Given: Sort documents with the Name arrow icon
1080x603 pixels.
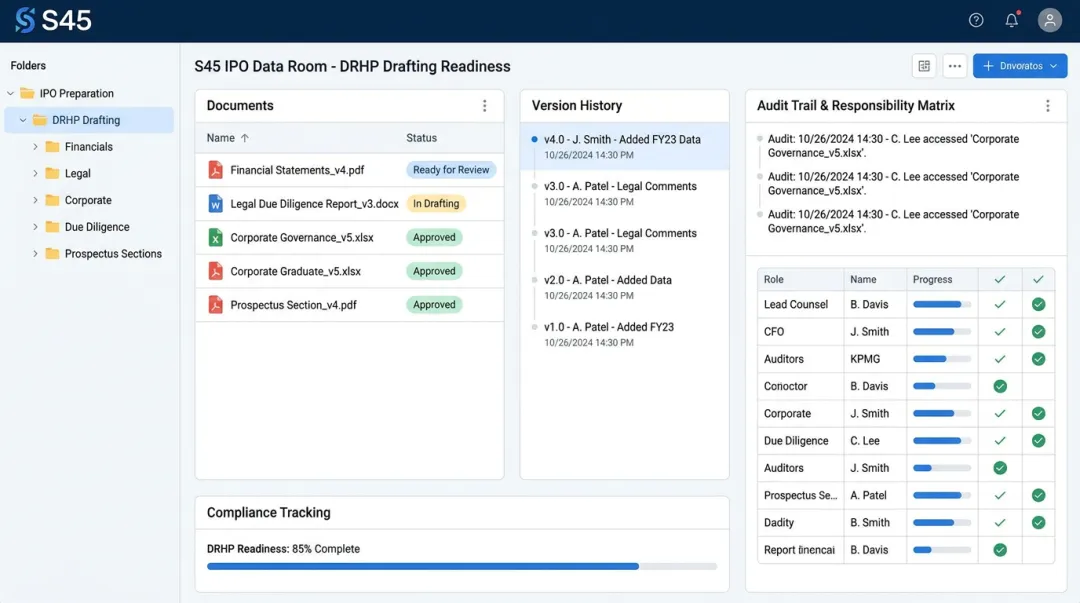Looking at the screenshot, I should point(245,138).
